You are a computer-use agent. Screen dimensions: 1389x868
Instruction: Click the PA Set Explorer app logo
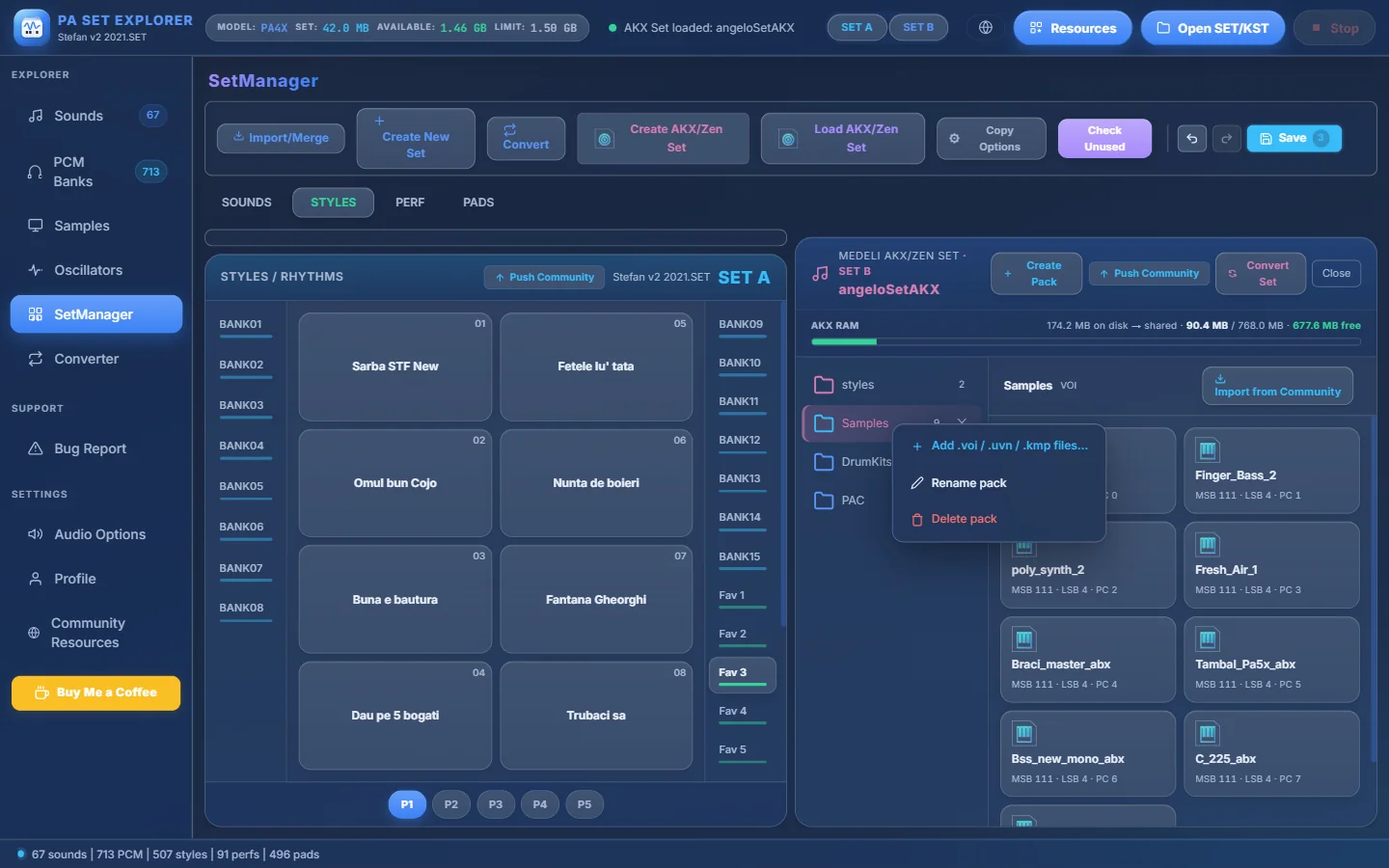click(32, 28)
